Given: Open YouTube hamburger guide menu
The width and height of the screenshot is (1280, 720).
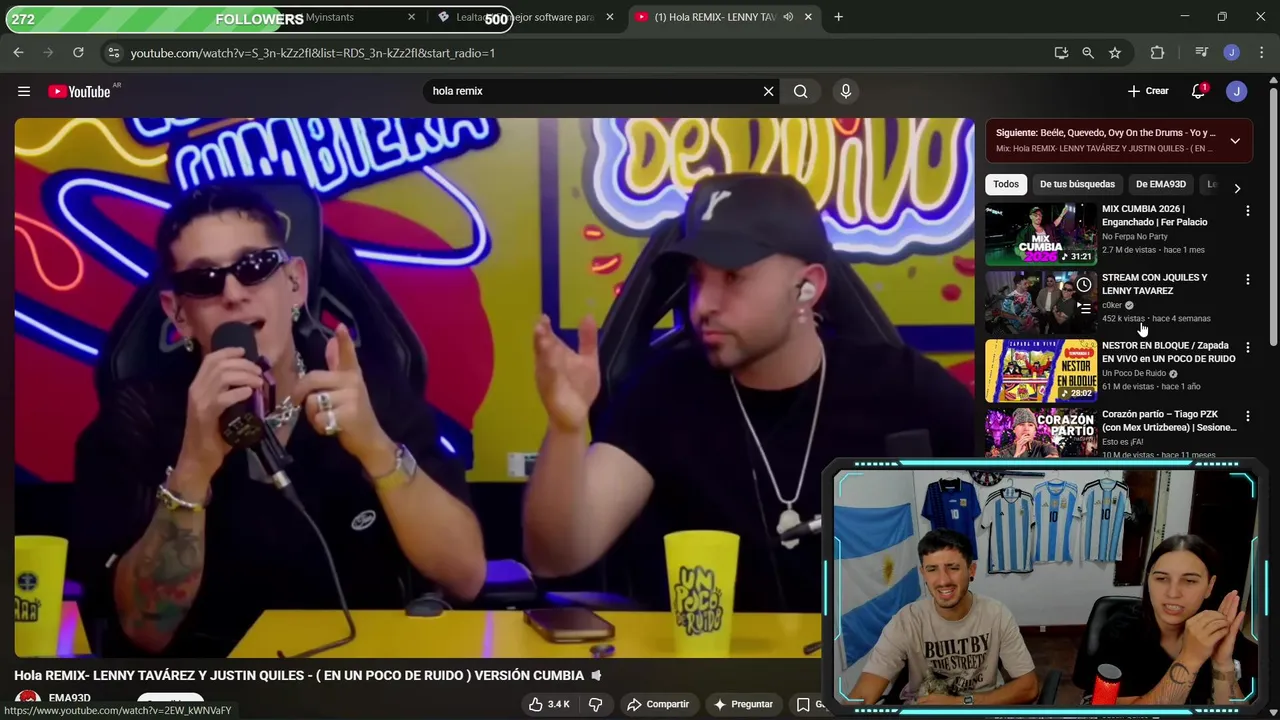Looking at the screenshot, I should [x=24, y=91].
